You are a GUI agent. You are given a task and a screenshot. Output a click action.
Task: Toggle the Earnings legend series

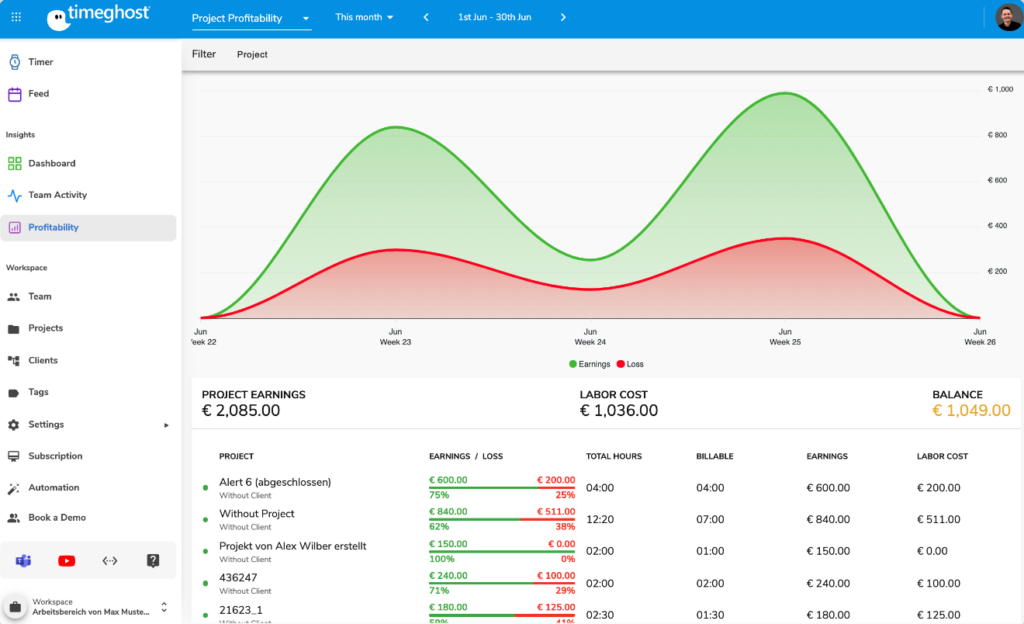click(x=589, y=364)
